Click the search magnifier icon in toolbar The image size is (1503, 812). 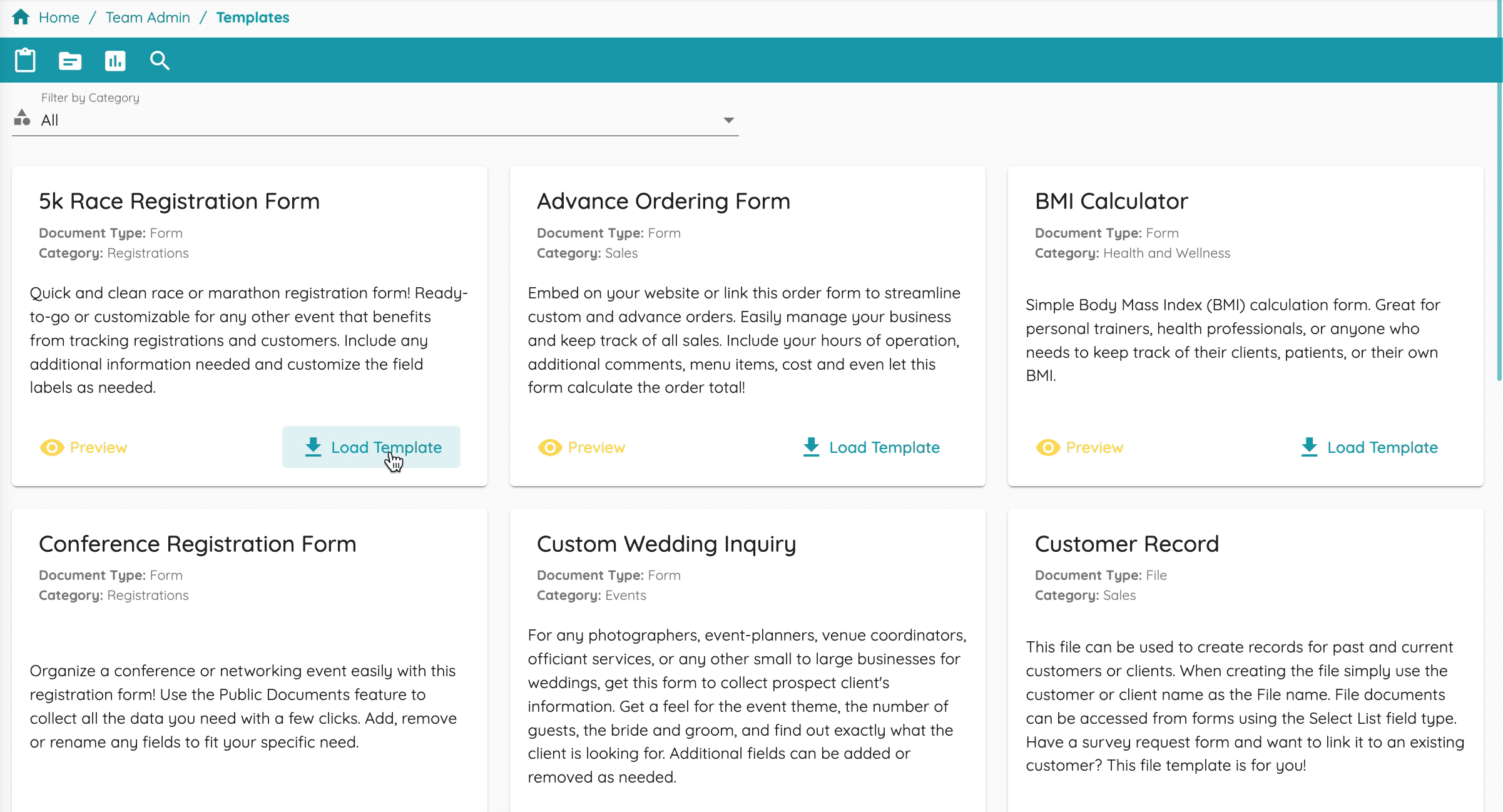[x=160, y=61]
